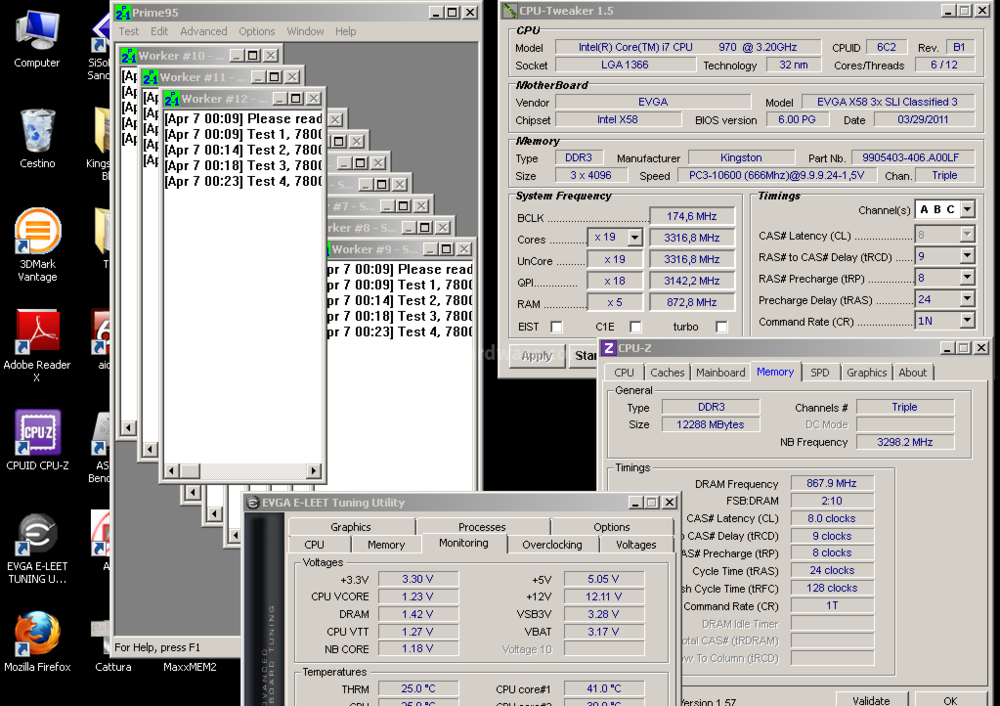This screenshot has height=706, width=1000.
Task: Open Memory tab in E-LEET
Action: pyautogui.click(x=386, y=545)
